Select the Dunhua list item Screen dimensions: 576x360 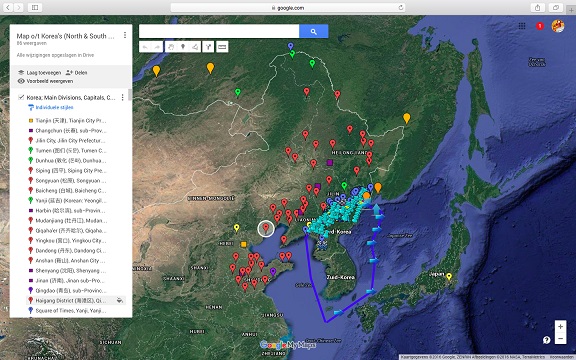(70, 161)
